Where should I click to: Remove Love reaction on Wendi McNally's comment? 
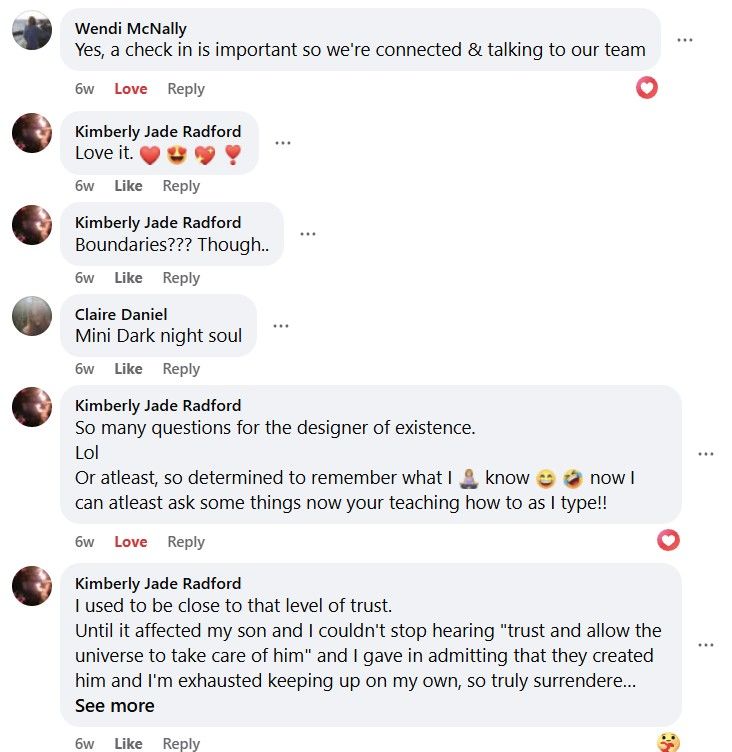coord(130,89)
